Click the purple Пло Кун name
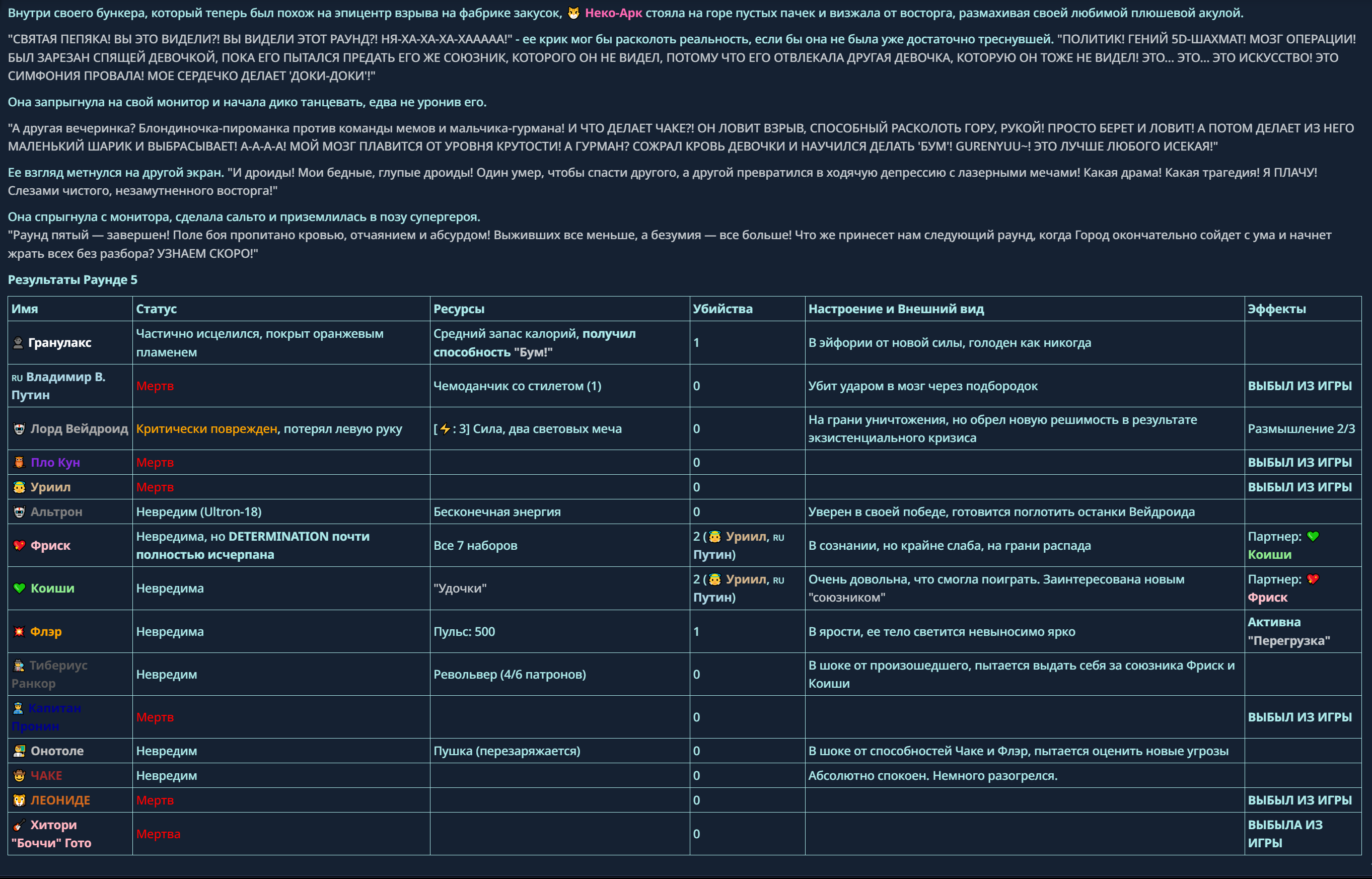This screenshot has width=1372, height=879. point(55,462)
